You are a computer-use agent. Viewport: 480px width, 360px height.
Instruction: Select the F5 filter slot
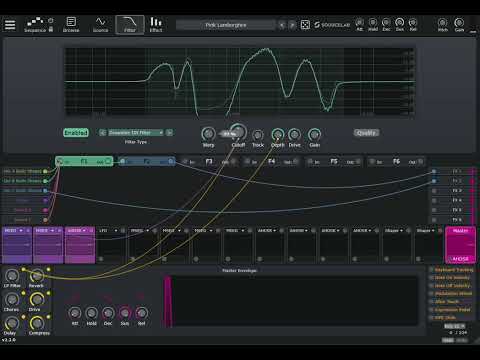click(334, 162)
